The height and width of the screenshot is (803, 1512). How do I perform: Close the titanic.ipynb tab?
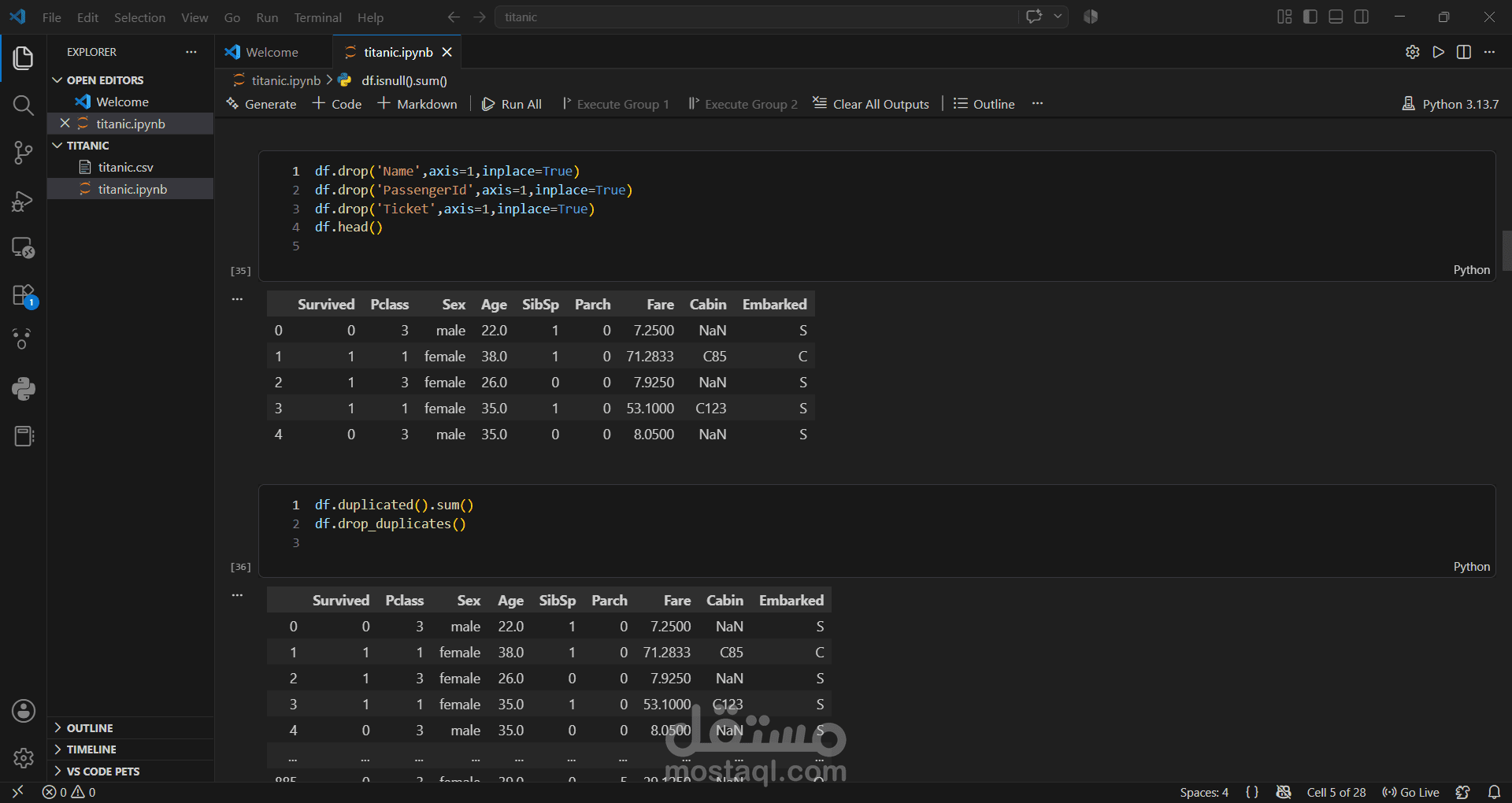click(x=447, y=52)
